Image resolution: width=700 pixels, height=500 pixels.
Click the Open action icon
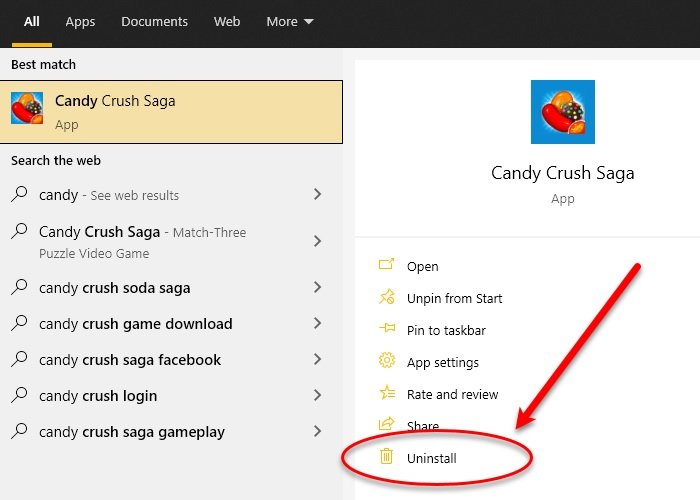387,265
